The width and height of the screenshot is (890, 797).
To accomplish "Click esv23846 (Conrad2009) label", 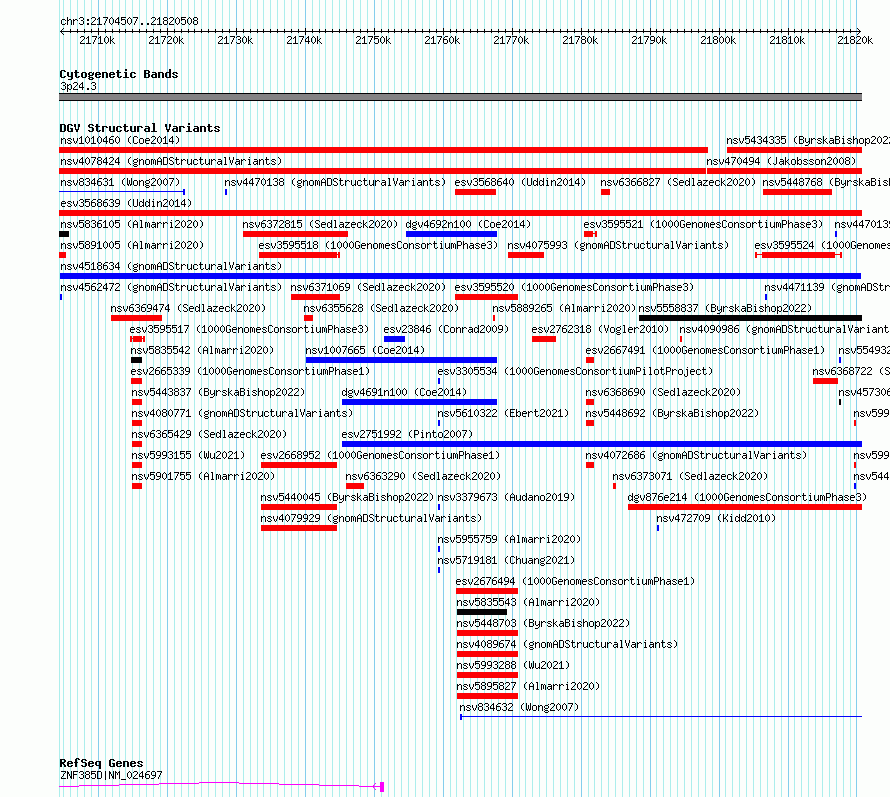I will point(446,329).
